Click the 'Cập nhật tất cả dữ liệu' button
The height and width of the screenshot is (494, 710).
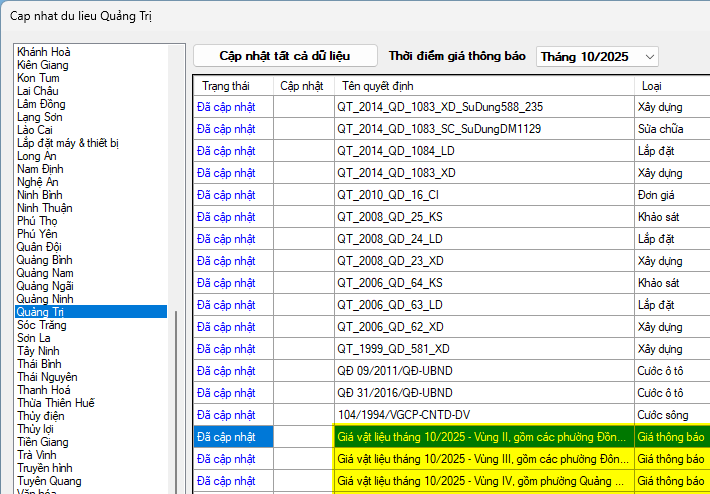point(285,56)
